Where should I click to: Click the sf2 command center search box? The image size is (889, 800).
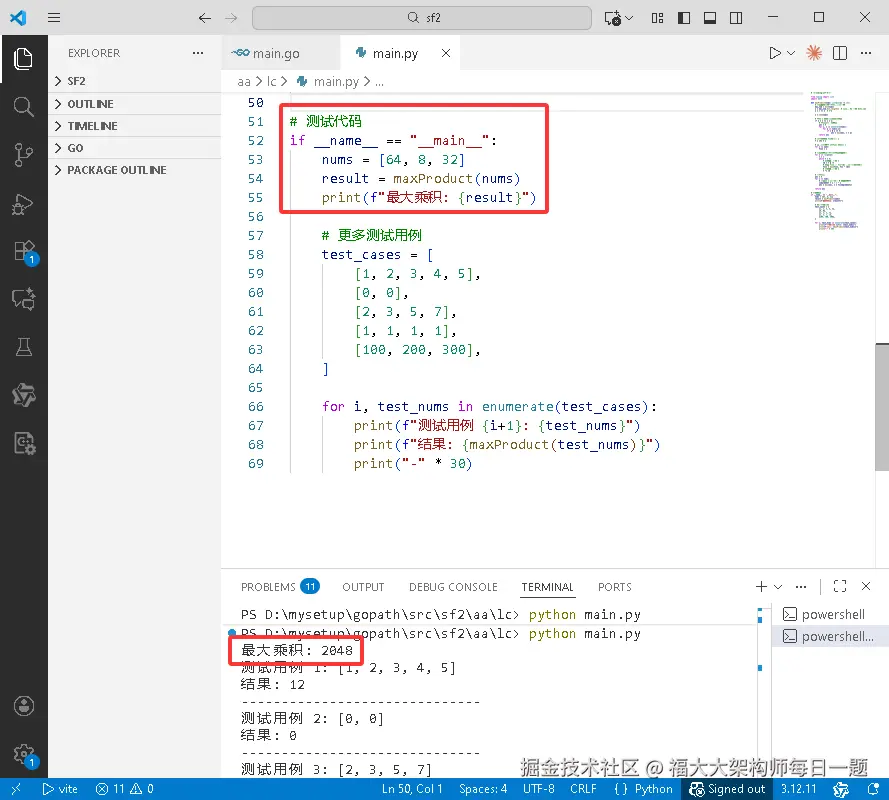pyautogui.click(x=422, y=18)
